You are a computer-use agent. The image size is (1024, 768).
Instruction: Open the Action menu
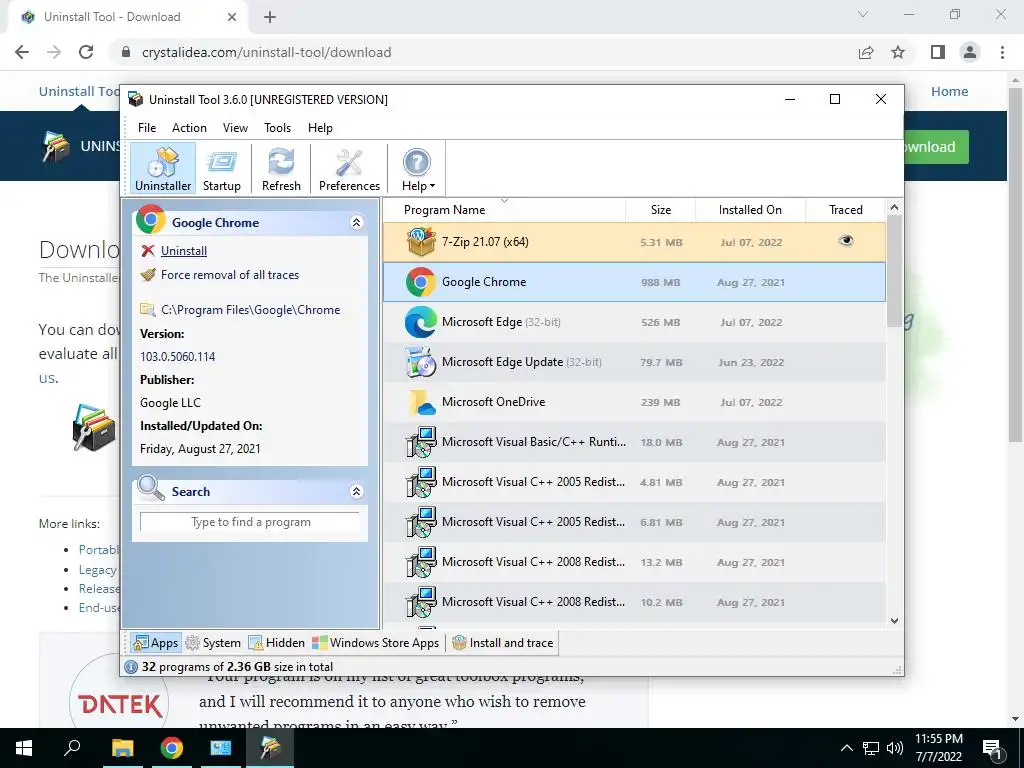pyautogui.click(x=189, y=128)
